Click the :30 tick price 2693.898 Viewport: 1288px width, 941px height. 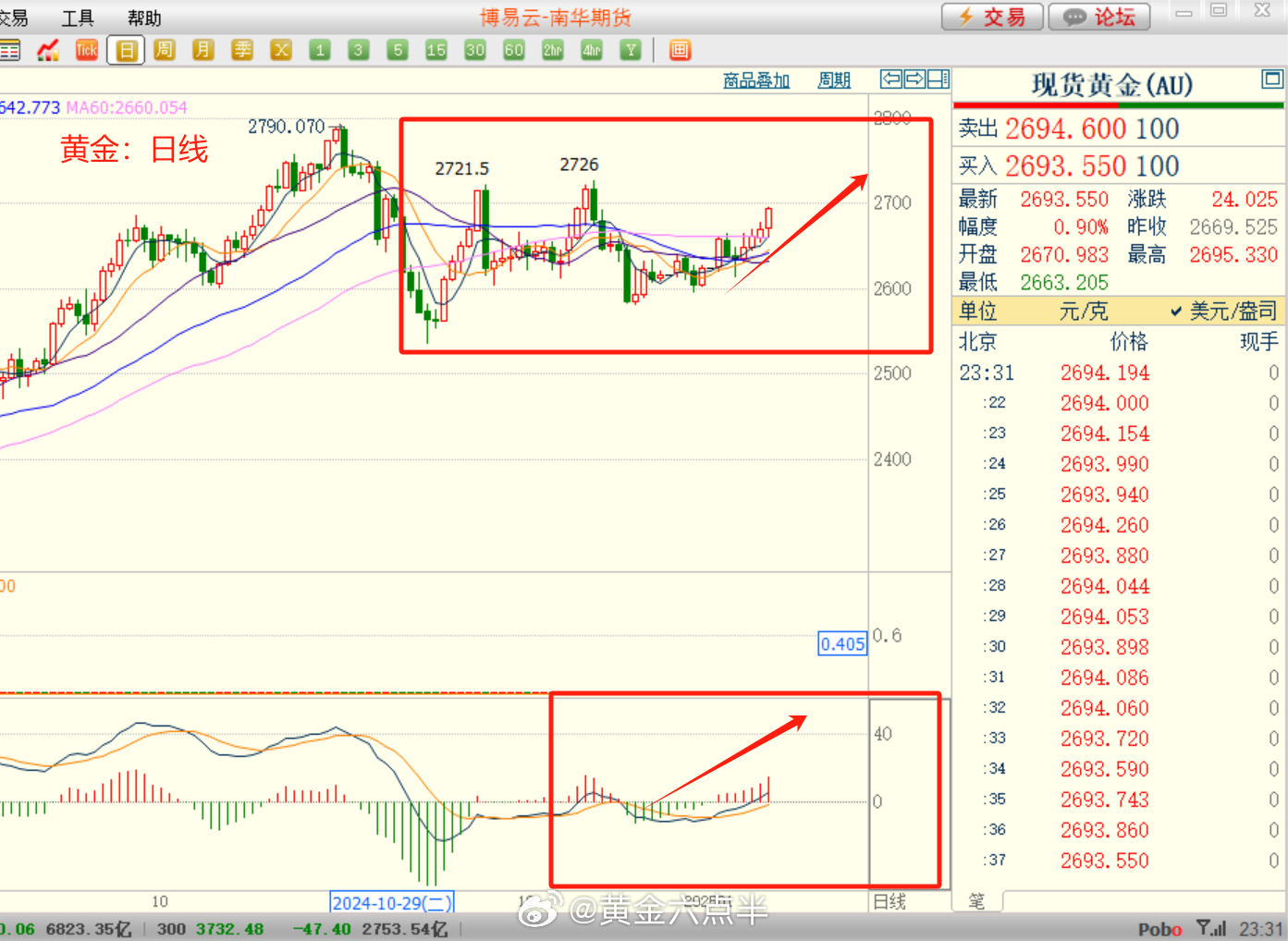1105,648
